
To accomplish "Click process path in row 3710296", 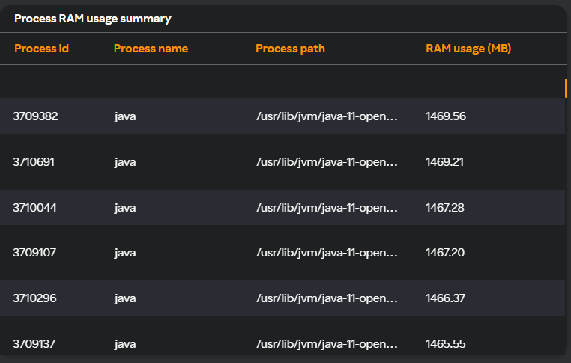I will [x=327, y=299].
